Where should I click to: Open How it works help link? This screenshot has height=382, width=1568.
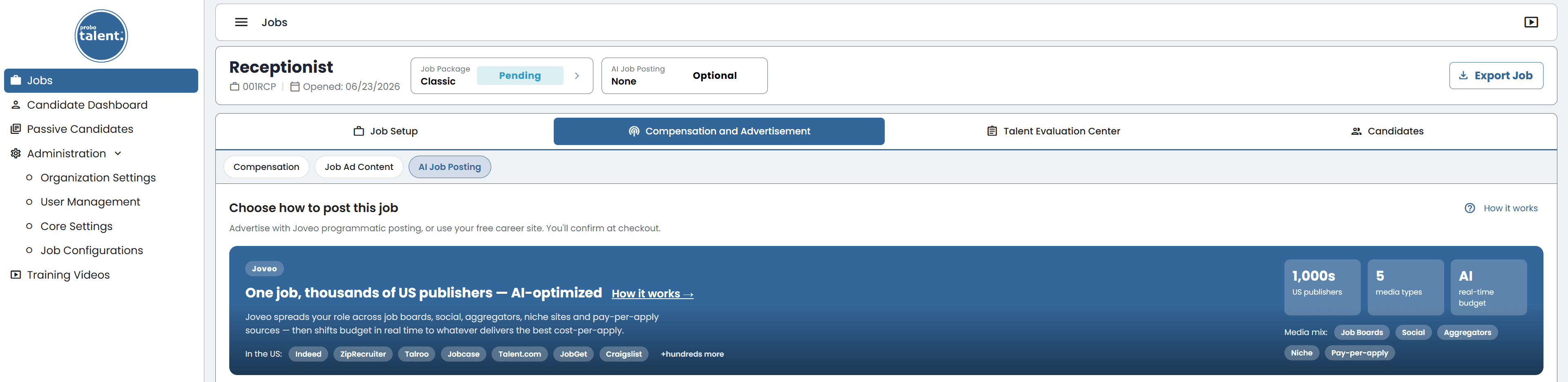[1501, 208]
